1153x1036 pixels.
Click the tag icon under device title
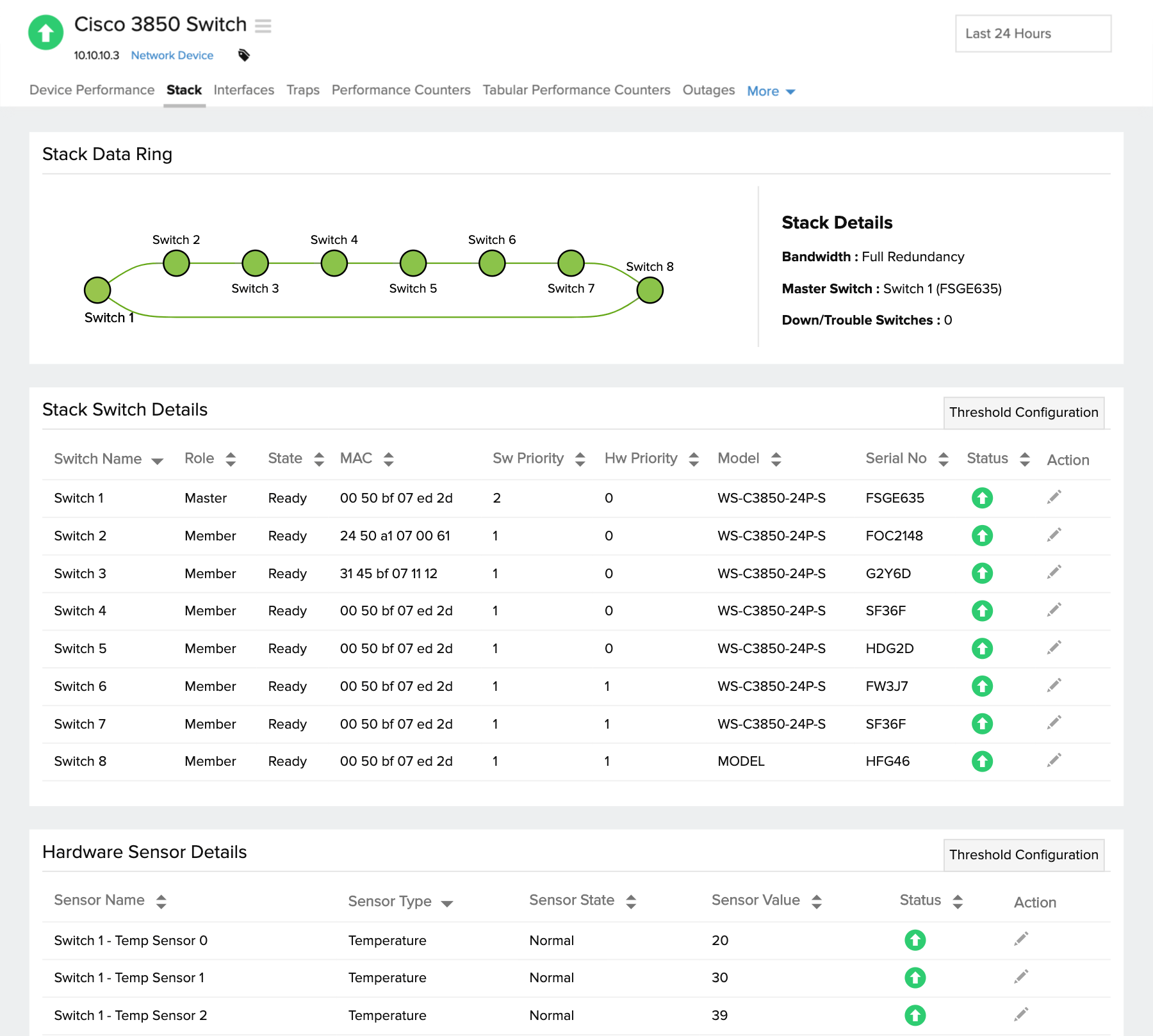[x=243, y=55]
